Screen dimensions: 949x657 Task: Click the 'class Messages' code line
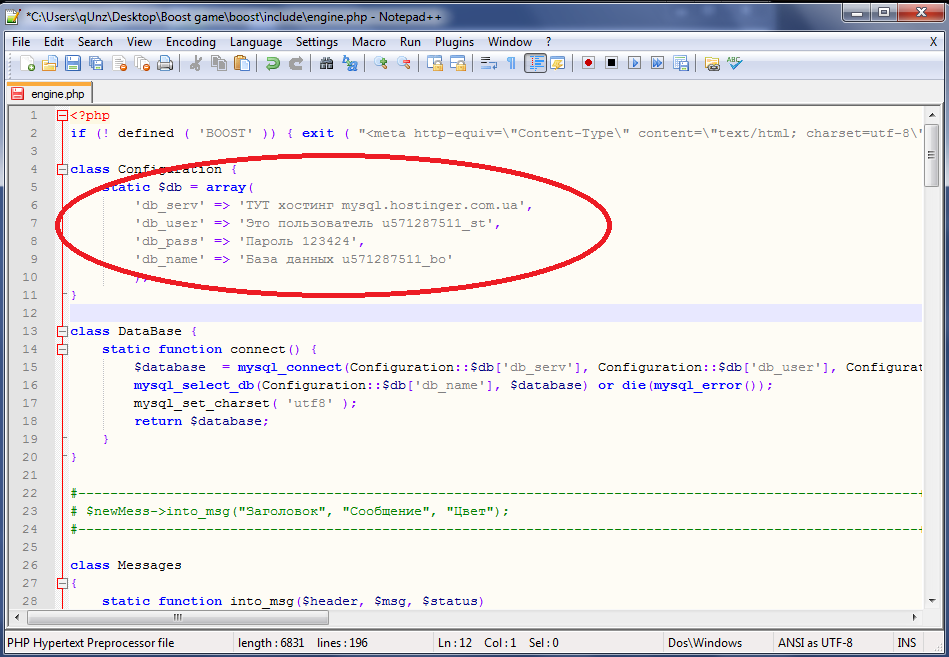tap(126, 565)
